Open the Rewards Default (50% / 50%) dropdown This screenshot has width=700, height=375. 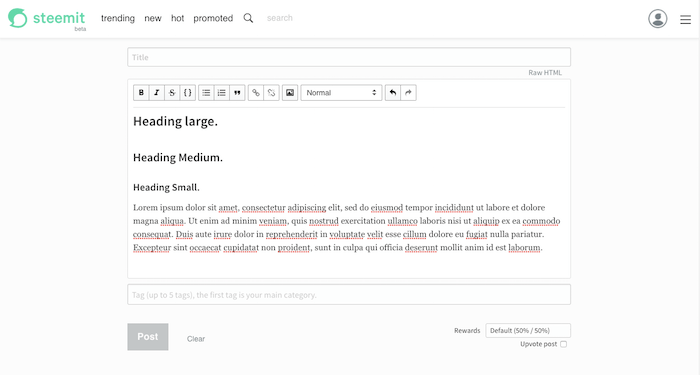coord(528,331)
